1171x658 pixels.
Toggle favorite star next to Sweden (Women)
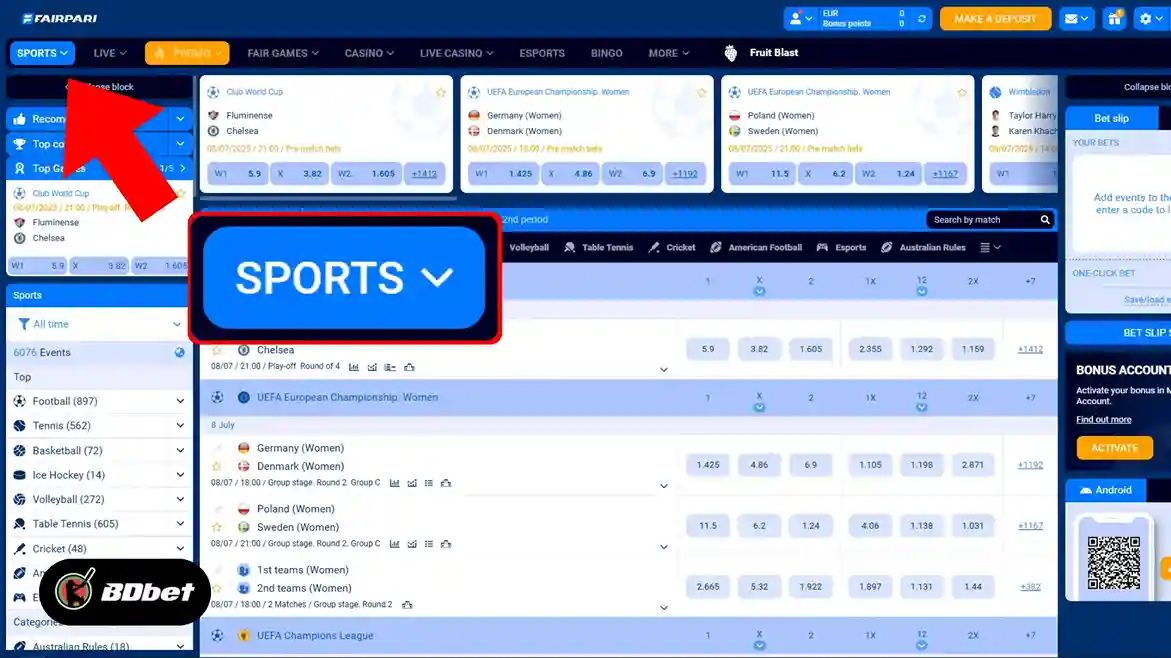click(217, 527)
